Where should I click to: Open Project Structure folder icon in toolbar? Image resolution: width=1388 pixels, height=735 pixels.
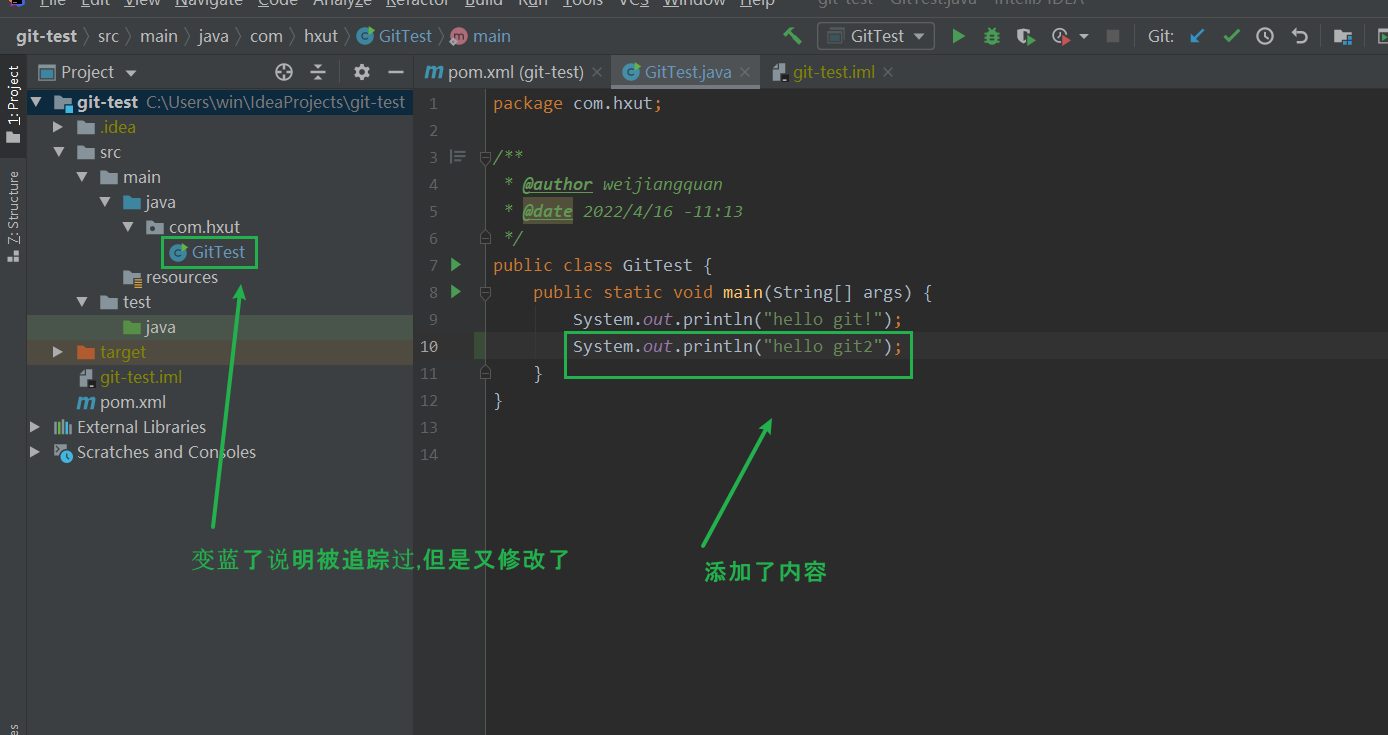click(x=1343, y=36)
